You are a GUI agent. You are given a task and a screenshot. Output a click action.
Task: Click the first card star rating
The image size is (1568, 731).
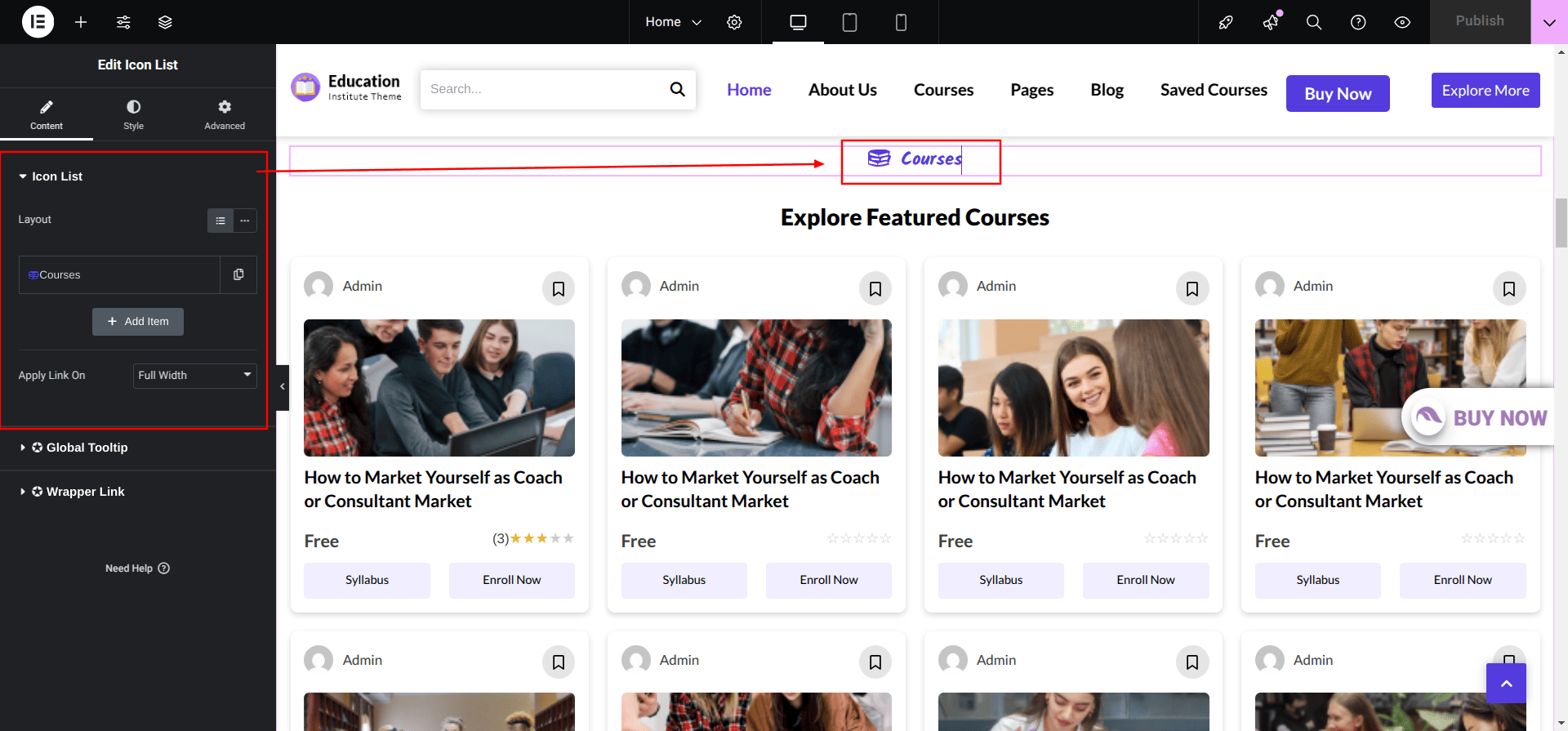[542, 538]
